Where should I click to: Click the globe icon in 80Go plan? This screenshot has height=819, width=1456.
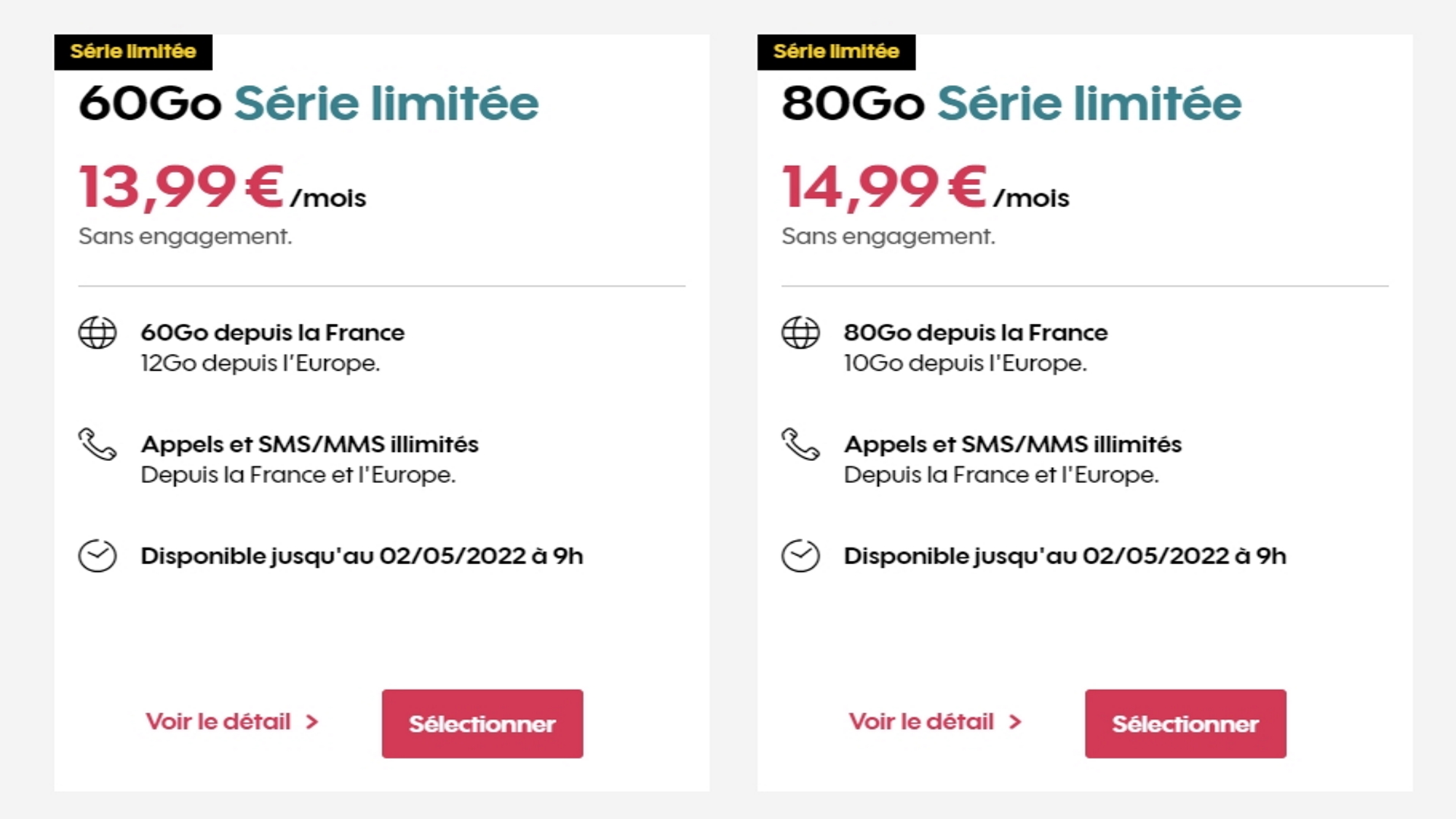800,332
